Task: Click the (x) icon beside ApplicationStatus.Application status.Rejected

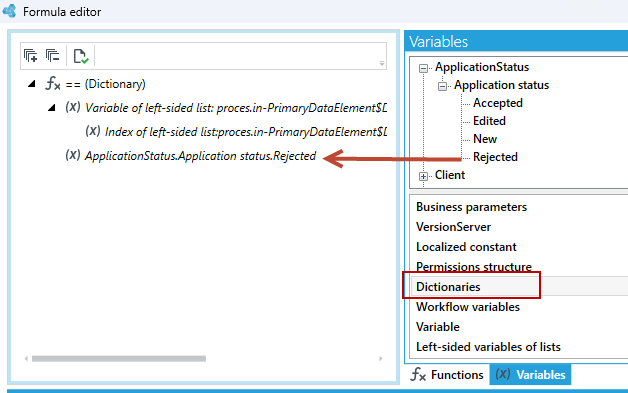Action: tap(72, 155)
